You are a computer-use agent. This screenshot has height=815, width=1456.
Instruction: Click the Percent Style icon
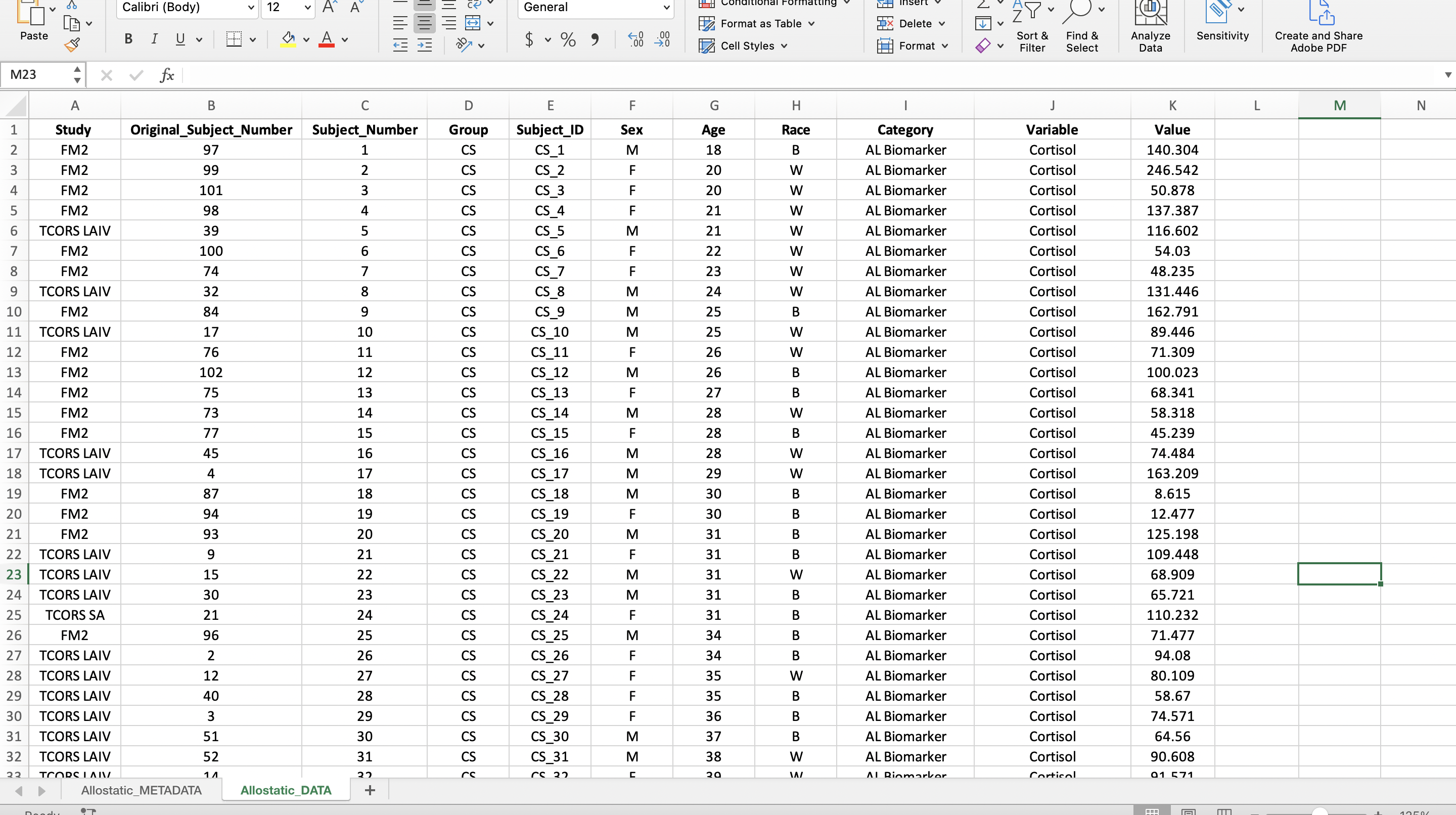point(567,39)
